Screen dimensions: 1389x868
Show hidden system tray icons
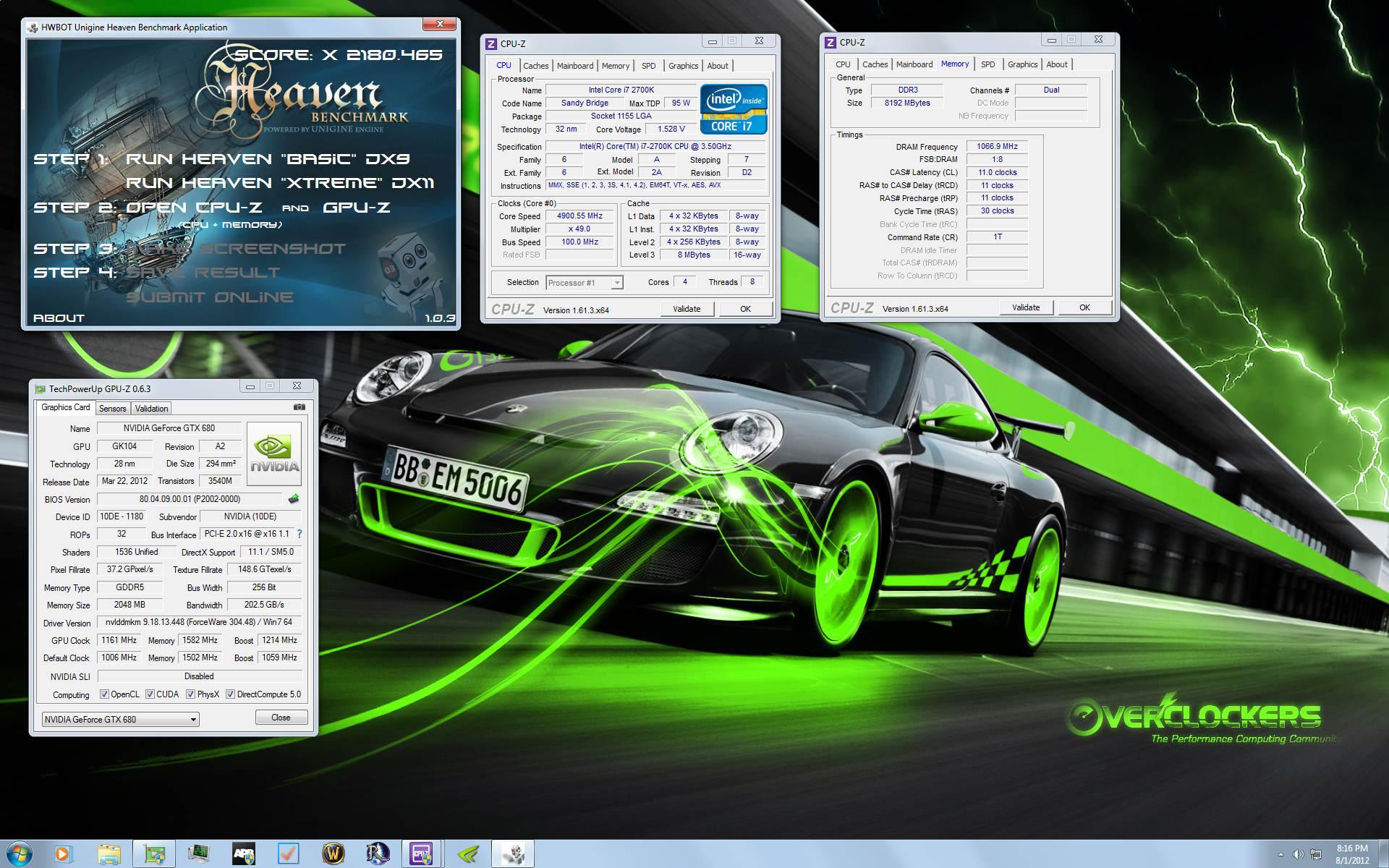(1280, 855)
